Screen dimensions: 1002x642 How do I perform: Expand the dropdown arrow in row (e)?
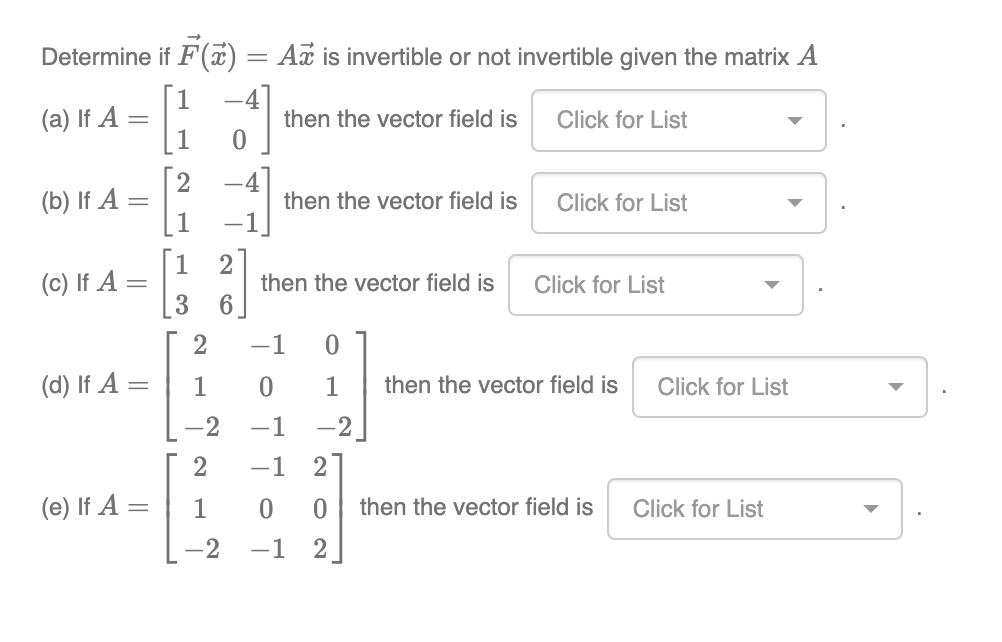click(x=870, y=509)
